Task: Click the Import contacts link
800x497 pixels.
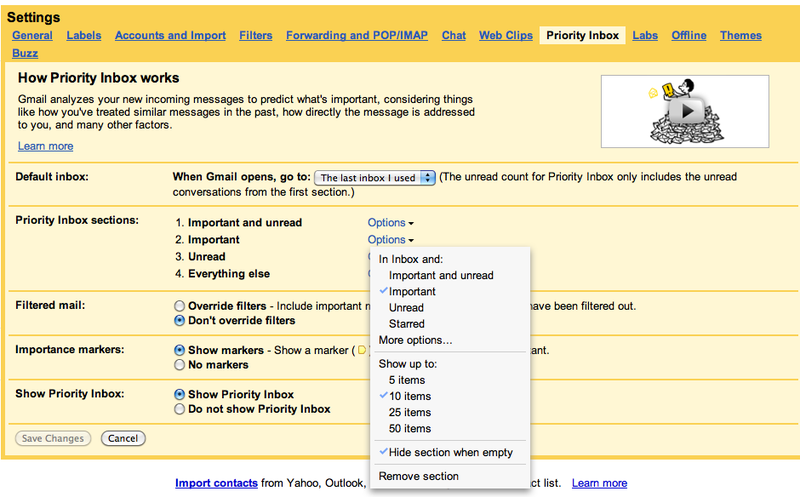Action: [216, 483]
